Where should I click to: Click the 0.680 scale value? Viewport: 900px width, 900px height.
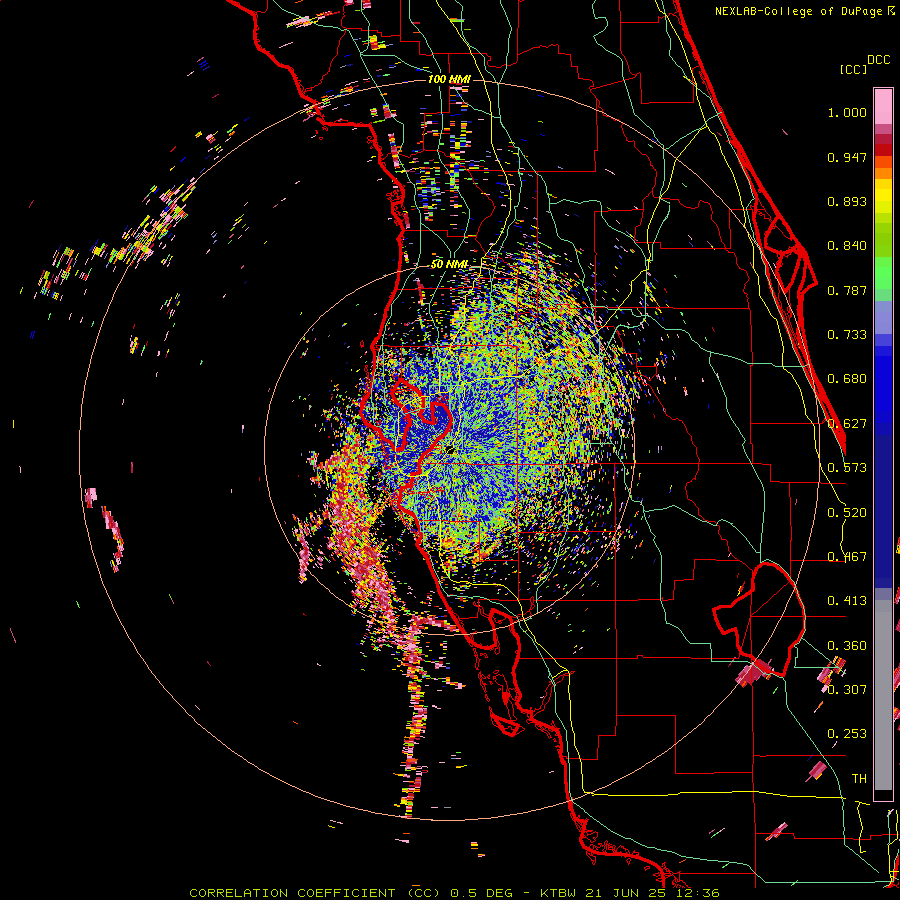(847, 379)
